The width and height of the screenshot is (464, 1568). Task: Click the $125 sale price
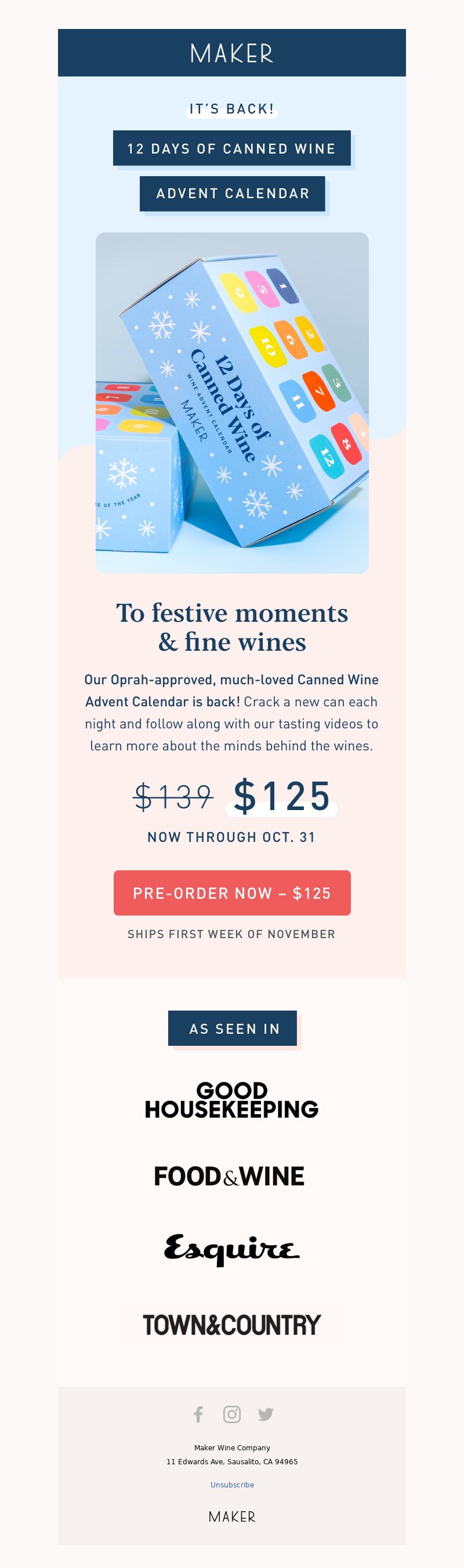tap(282, 796)
